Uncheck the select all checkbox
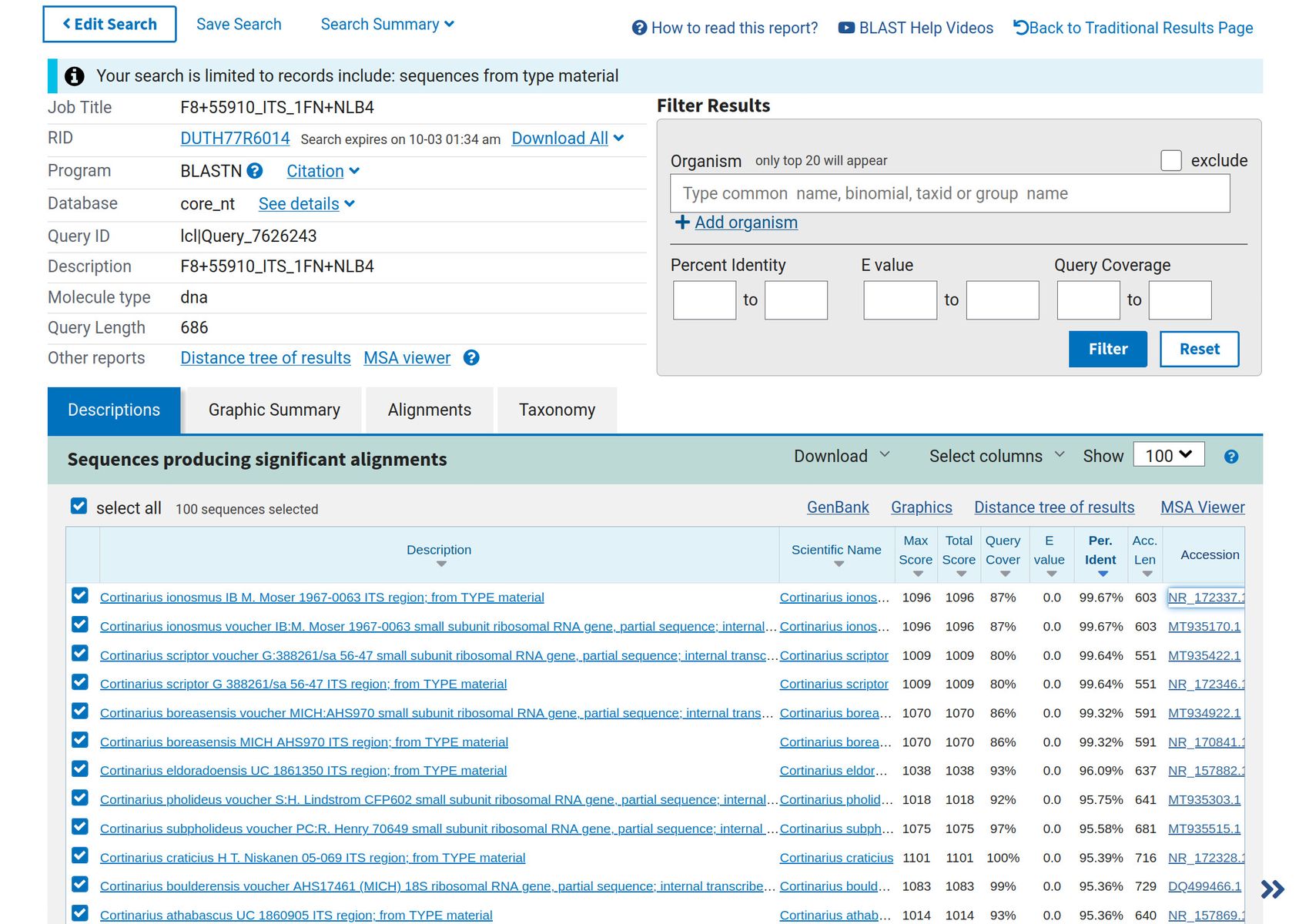This screenshot has height=924, width=1299. (x=79, y=506)
